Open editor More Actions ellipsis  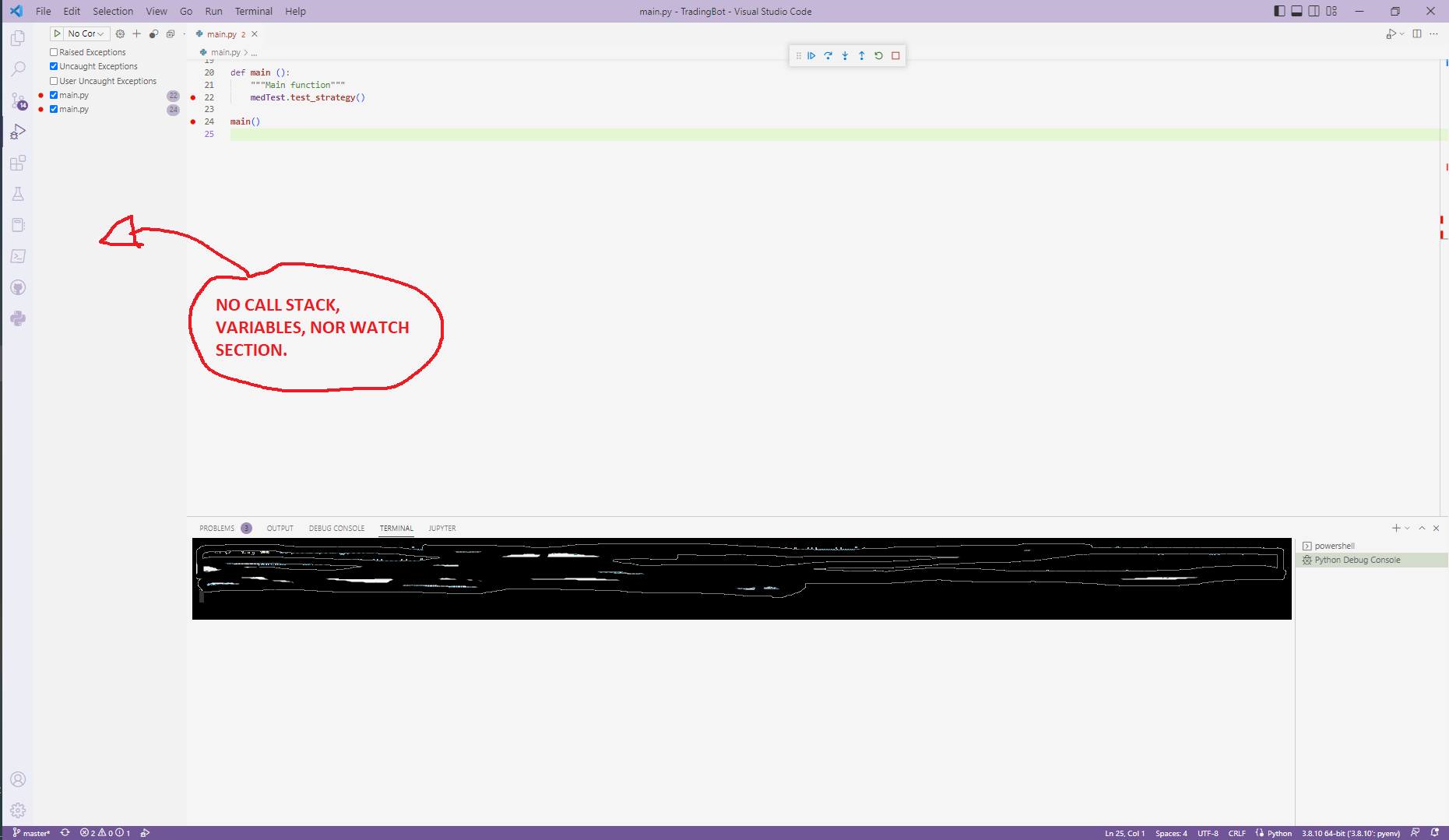(1433, 33)
